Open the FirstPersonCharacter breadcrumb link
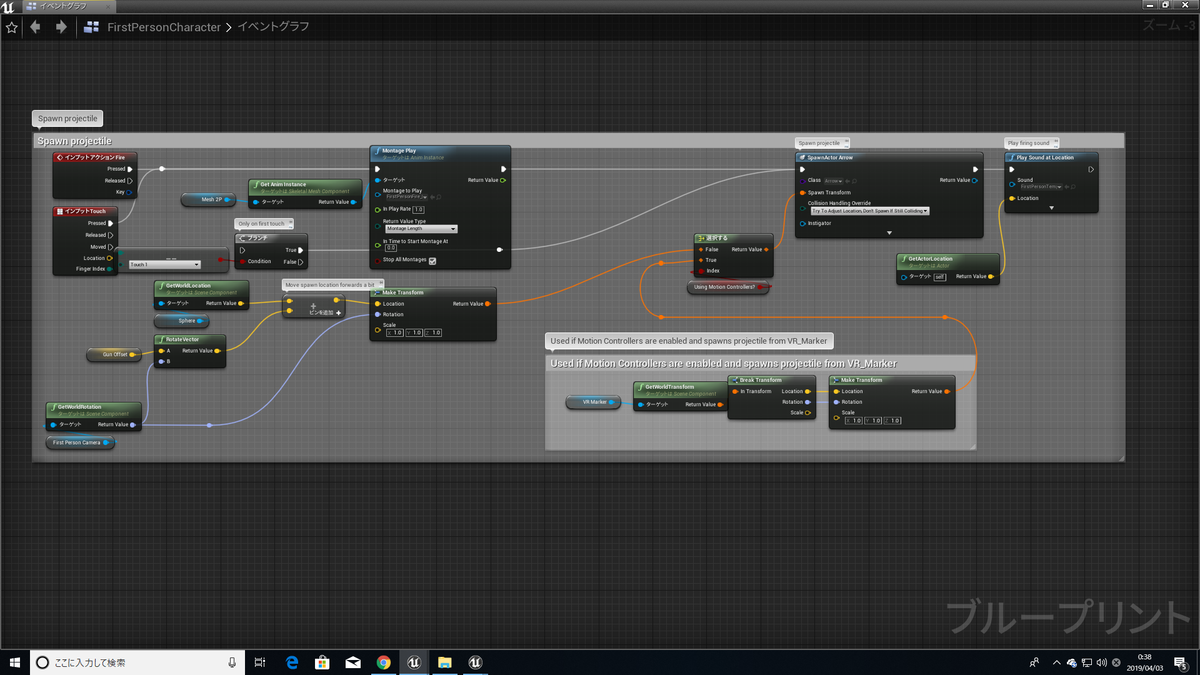 pos(164,27)
